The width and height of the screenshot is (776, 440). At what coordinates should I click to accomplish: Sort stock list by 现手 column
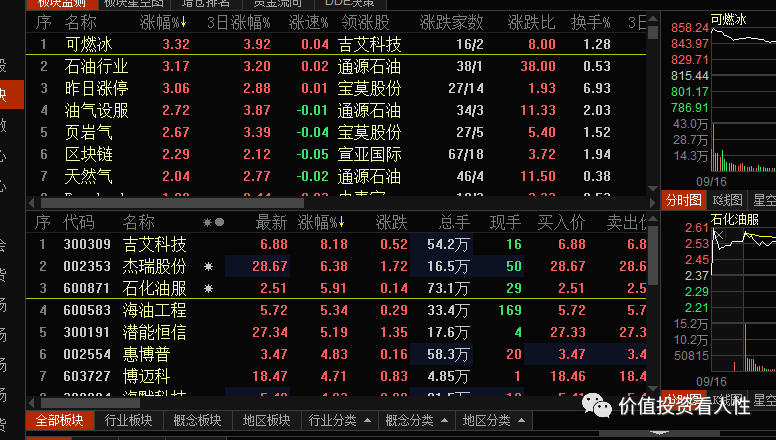coord(505,223)
